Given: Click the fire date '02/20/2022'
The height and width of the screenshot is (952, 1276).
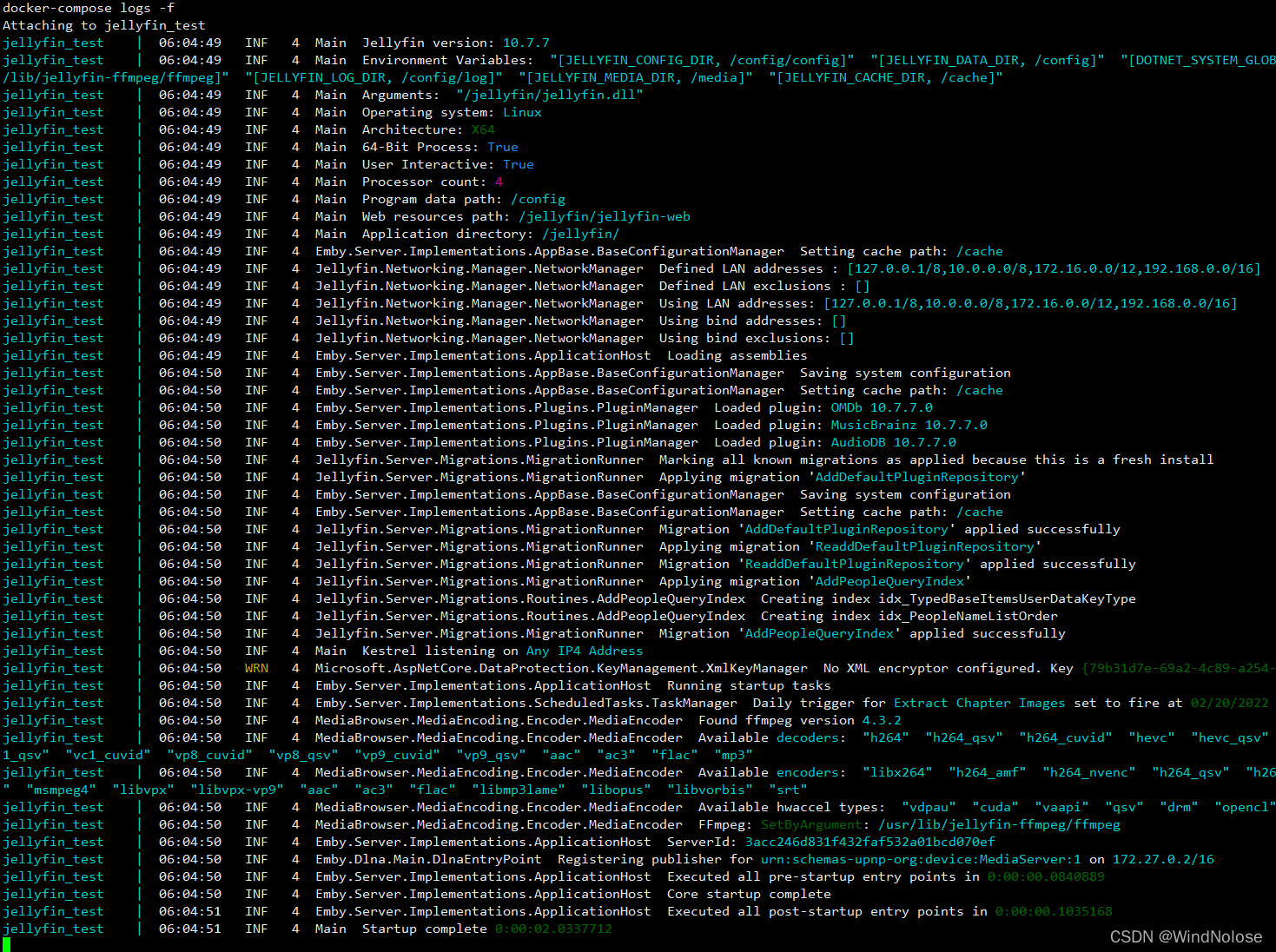Looking at the screenshot, I should point(1230,703).
